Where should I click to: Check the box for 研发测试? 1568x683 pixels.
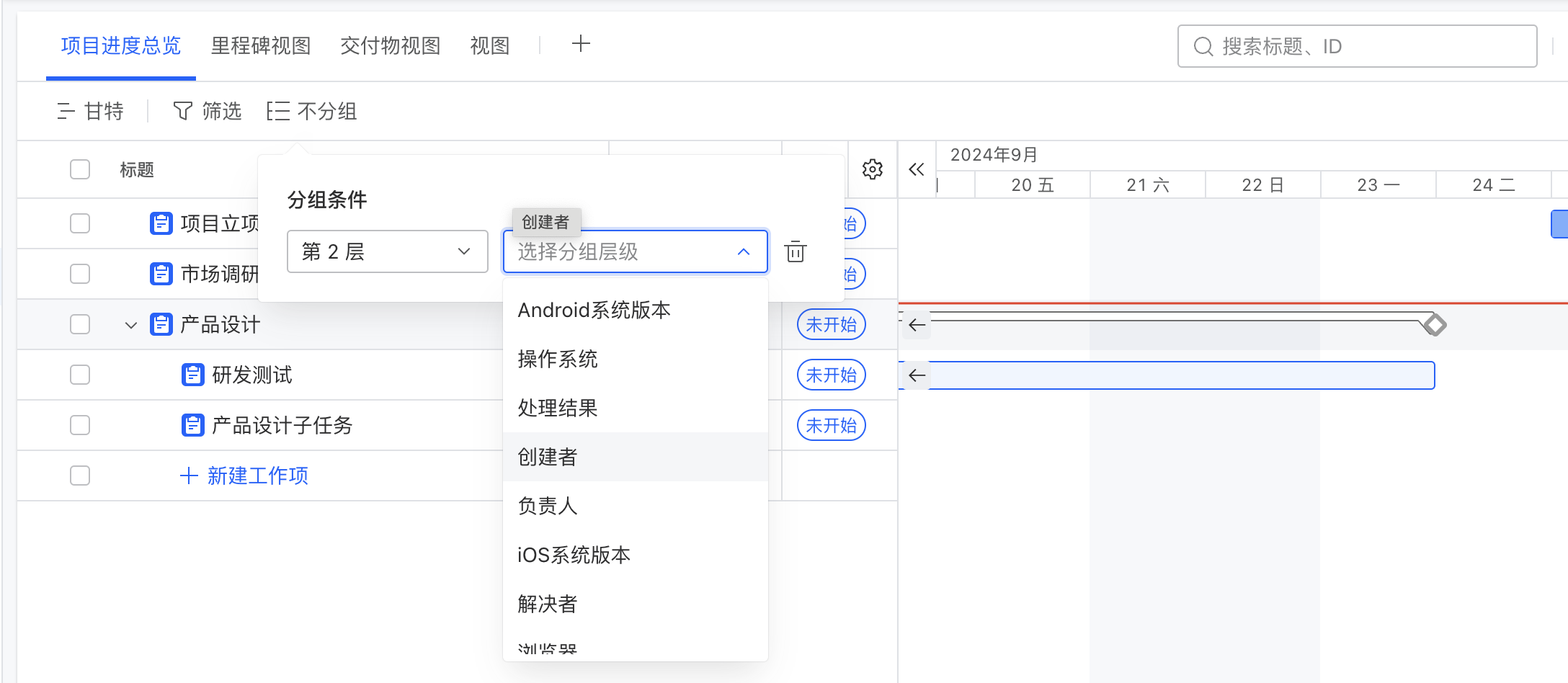80,375
